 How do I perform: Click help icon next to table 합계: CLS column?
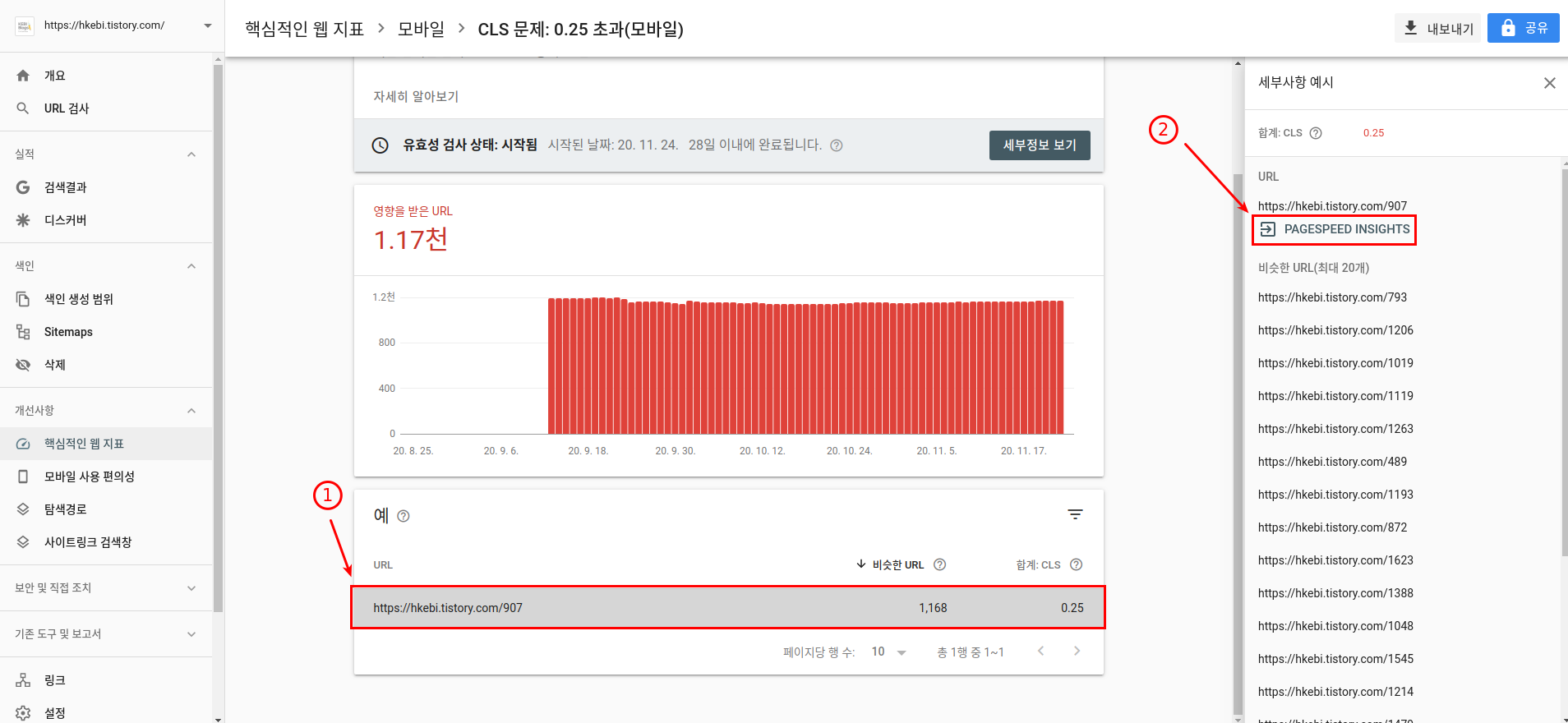pos(1077,564)
